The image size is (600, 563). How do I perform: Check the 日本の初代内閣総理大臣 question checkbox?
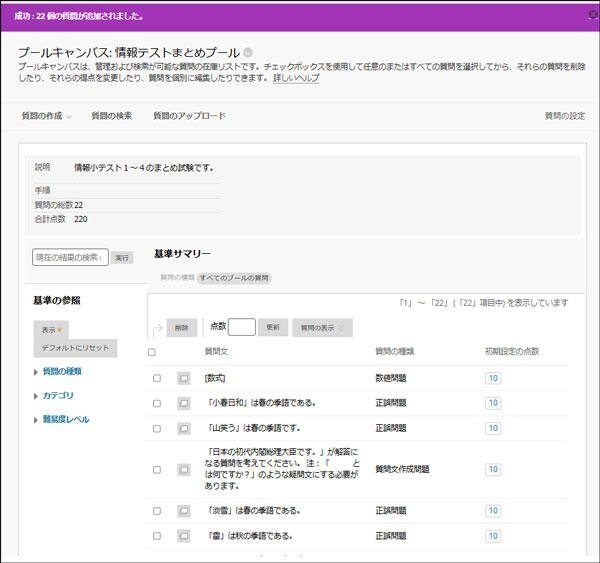157,470
